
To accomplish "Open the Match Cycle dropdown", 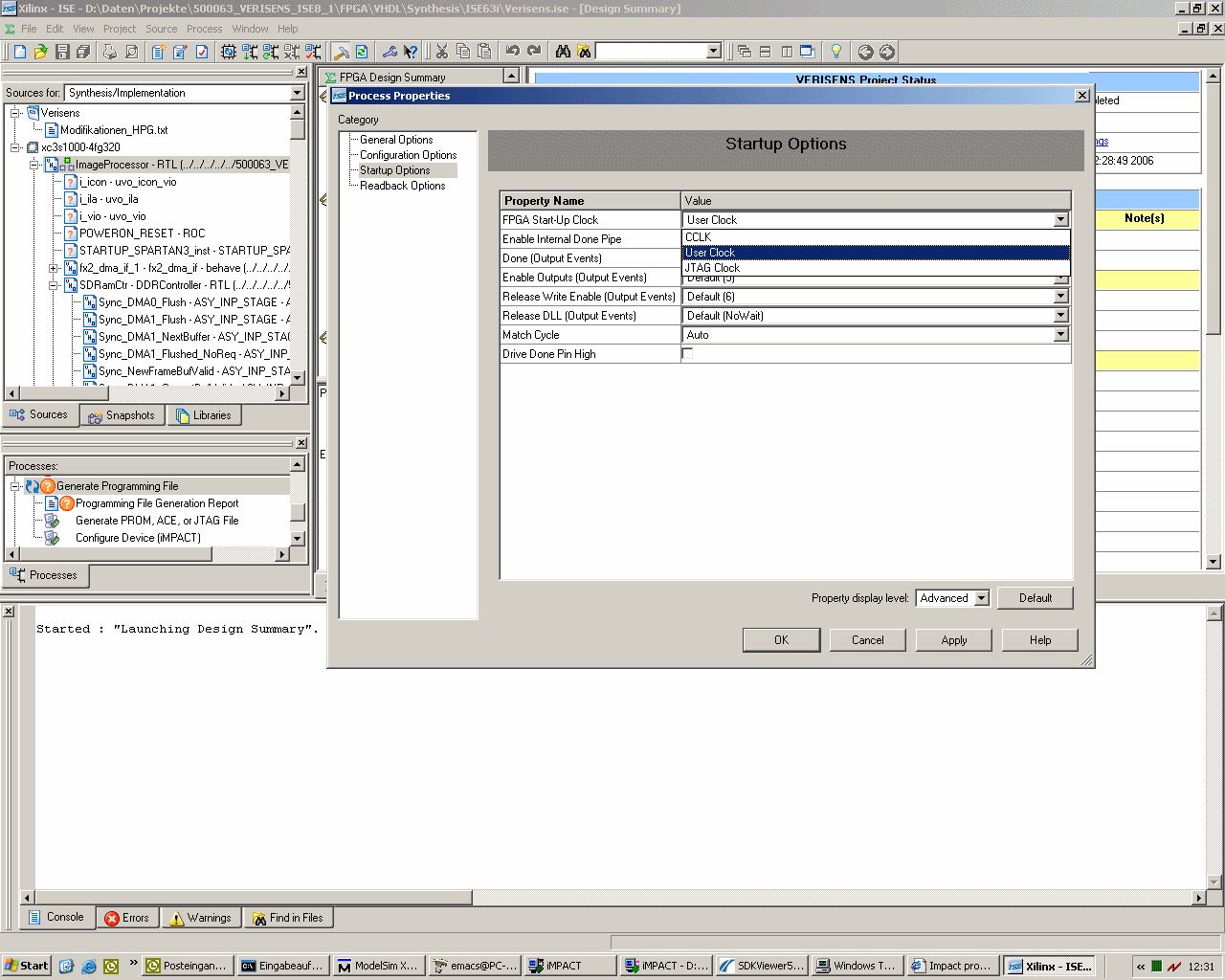I will tap(1060, 335).
